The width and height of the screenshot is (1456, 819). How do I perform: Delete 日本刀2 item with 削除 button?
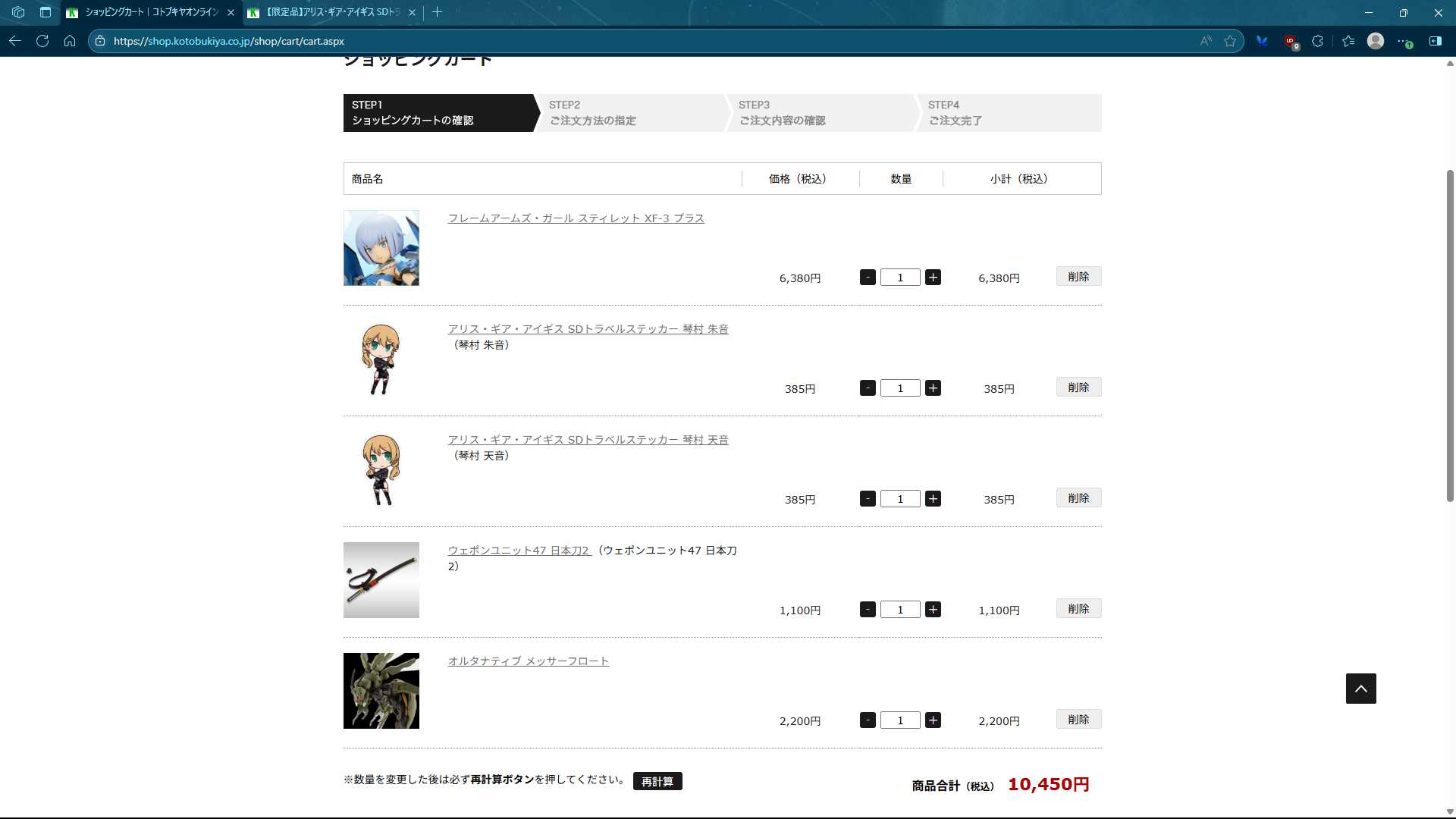(x=1078, y=609)
